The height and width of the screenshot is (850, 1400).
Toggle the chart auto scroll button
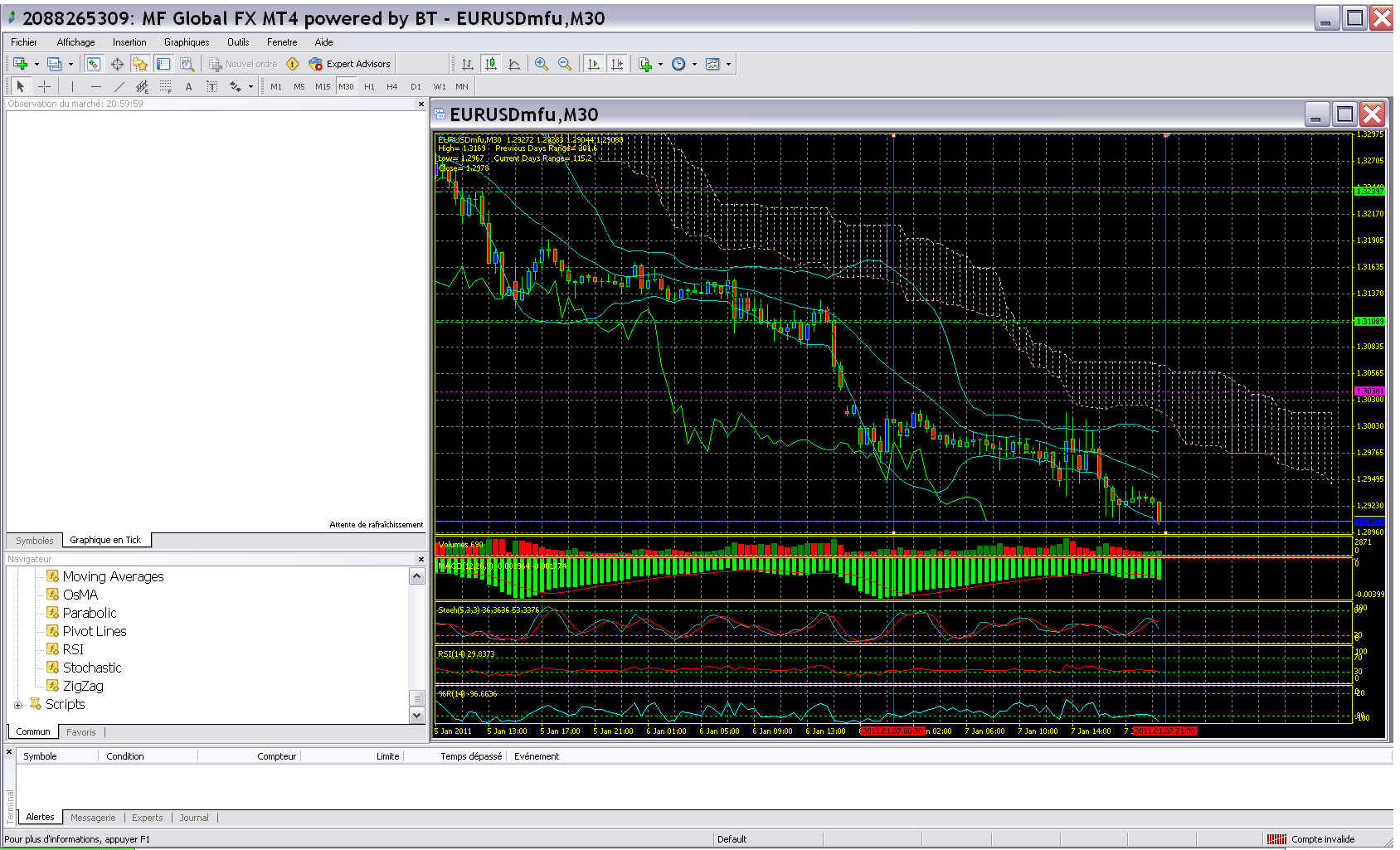(x=594, y=64)
